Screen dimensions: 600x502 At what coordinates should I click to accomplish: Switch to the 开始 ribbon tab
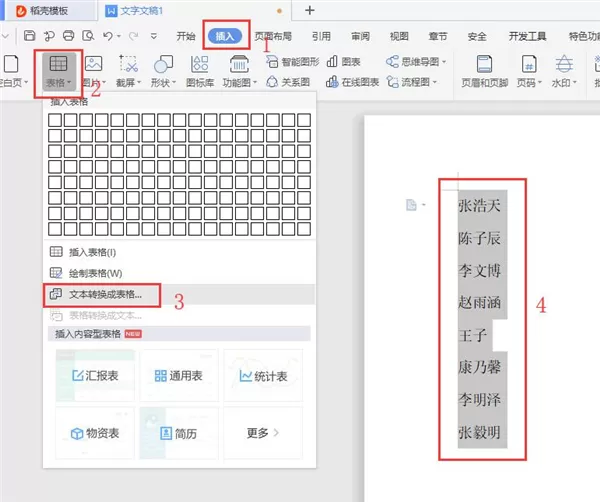click(x=186, y=36)
